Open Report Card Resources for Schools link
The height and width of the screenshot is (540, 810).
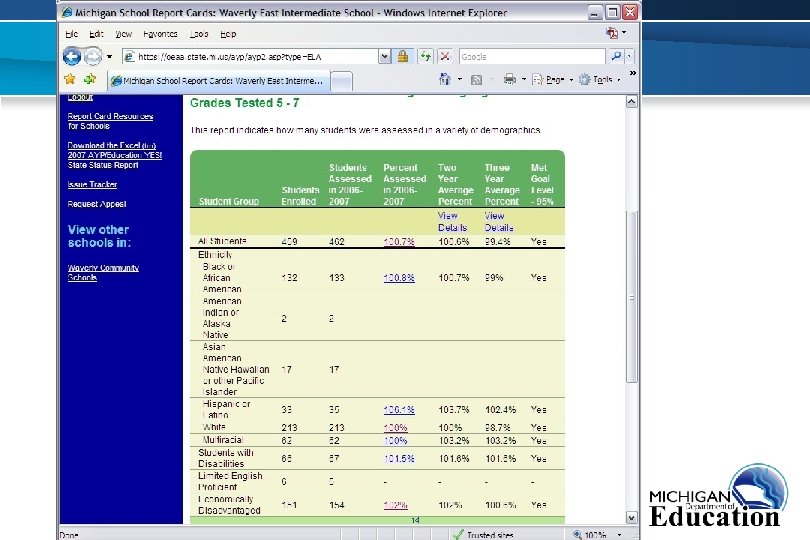(x=110, y=121)
